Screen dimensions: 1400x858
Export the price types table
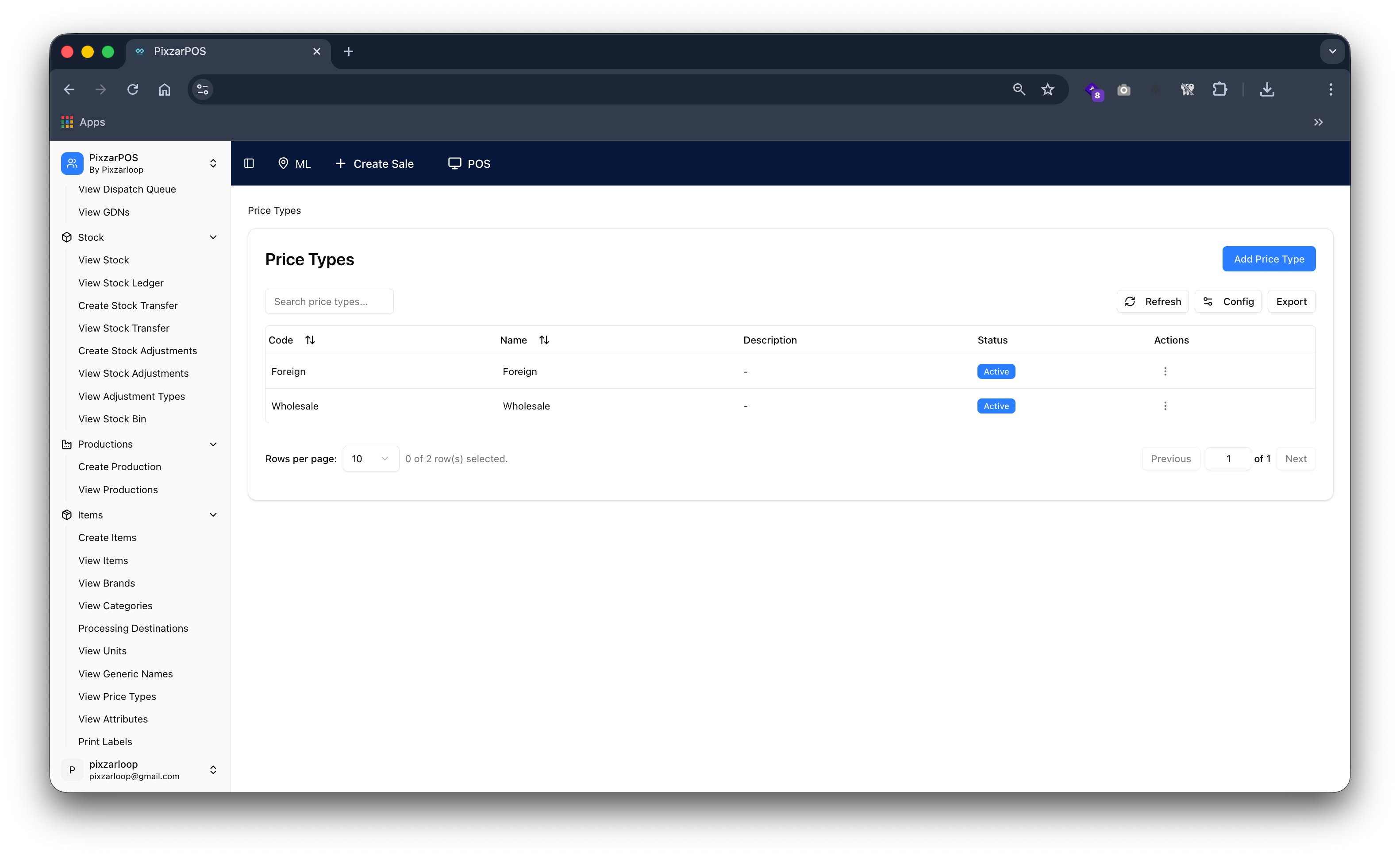coord(1292,301)
